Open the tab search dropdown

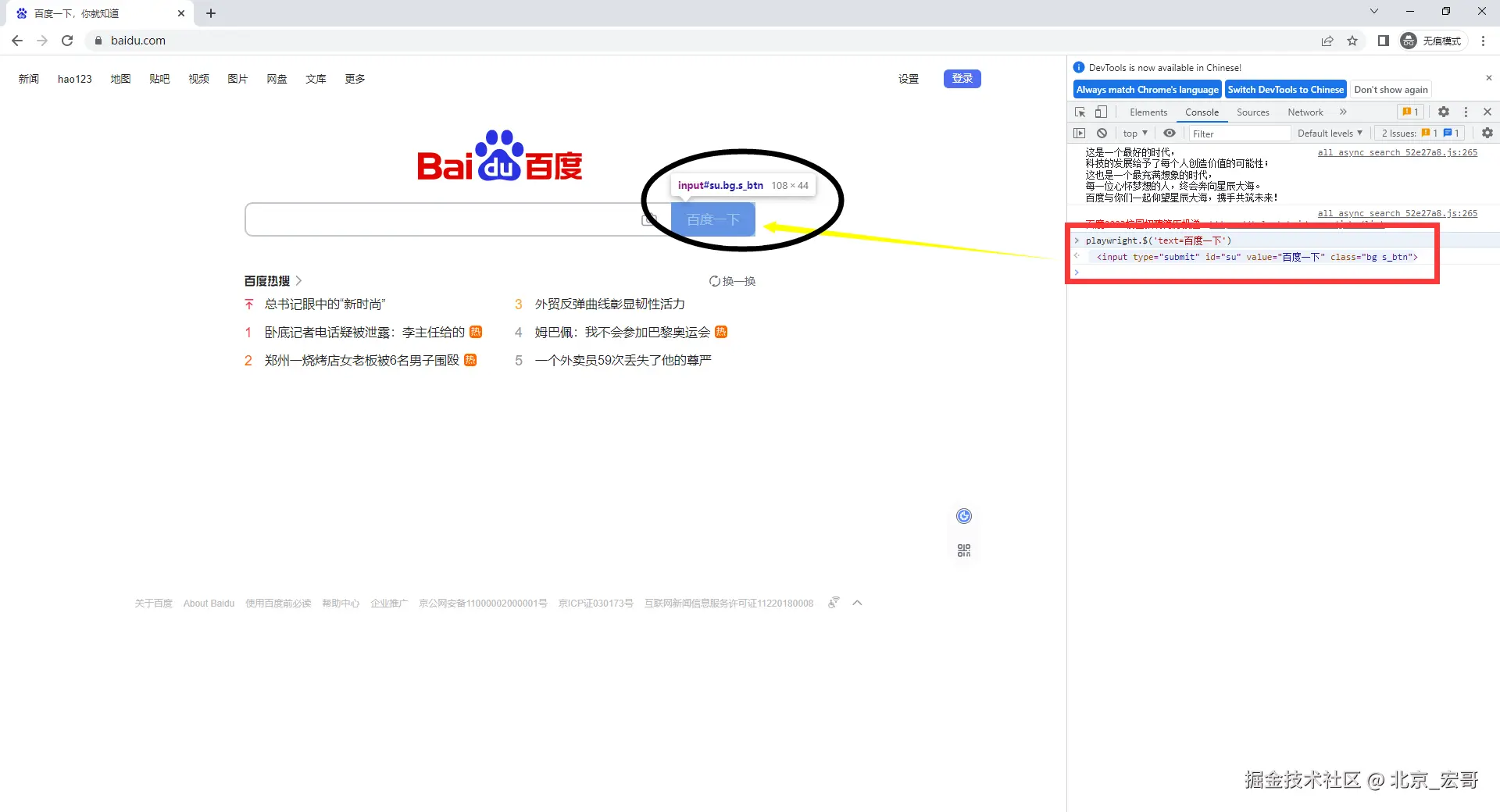pyautogui.click(x=1374, y=12)
